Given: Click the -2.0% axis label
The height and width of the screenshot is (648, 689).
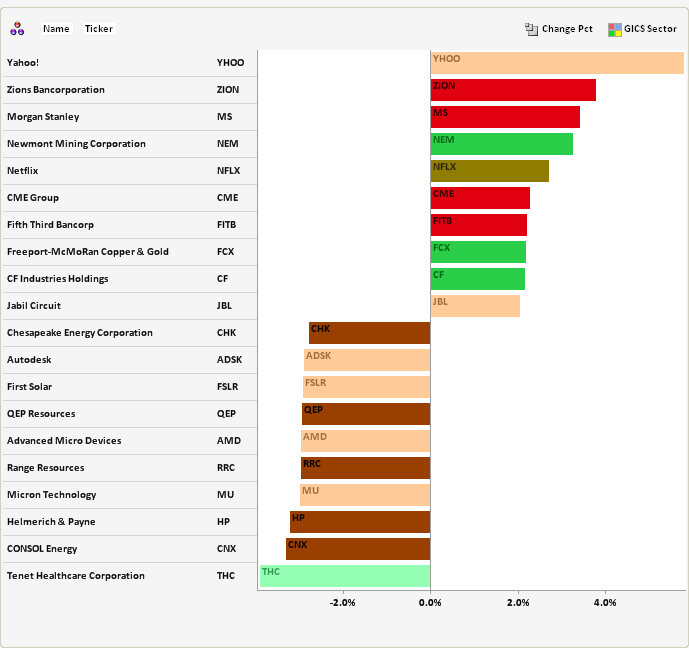Looking at the screenshot, I should tap(342, 602).
